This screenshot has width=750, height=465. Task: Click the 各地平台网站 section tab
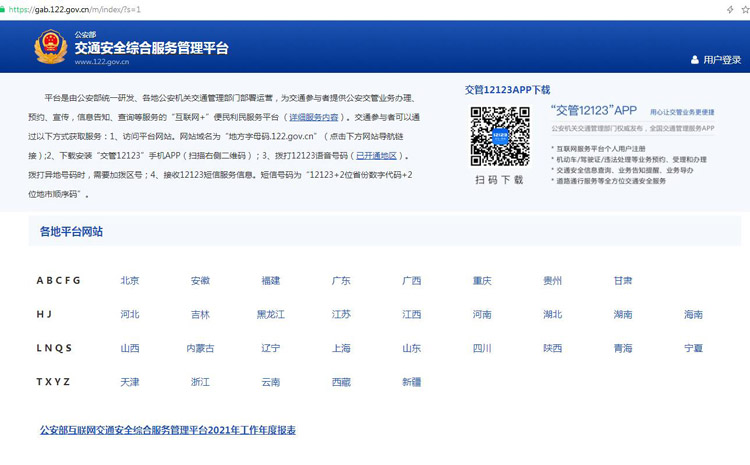(71, 232)
